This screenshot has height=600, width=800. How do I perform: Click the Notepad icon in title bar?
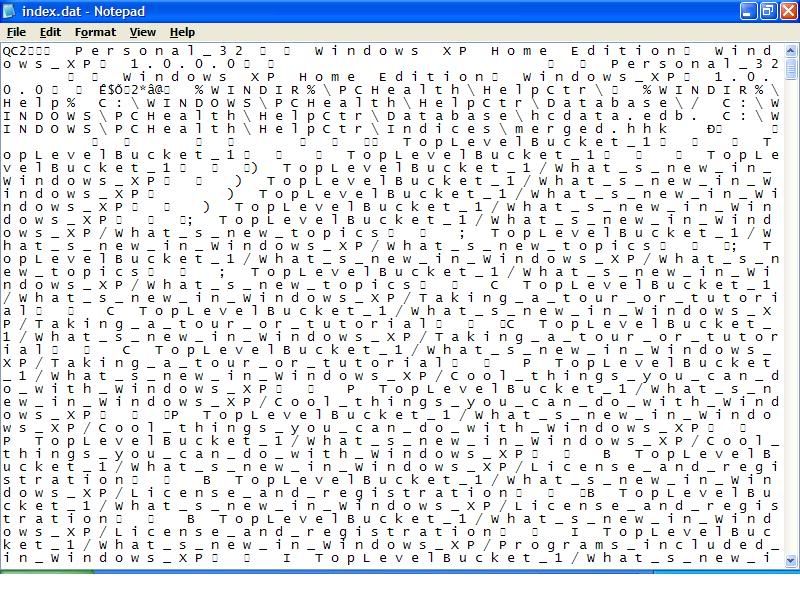pos(11,11)
